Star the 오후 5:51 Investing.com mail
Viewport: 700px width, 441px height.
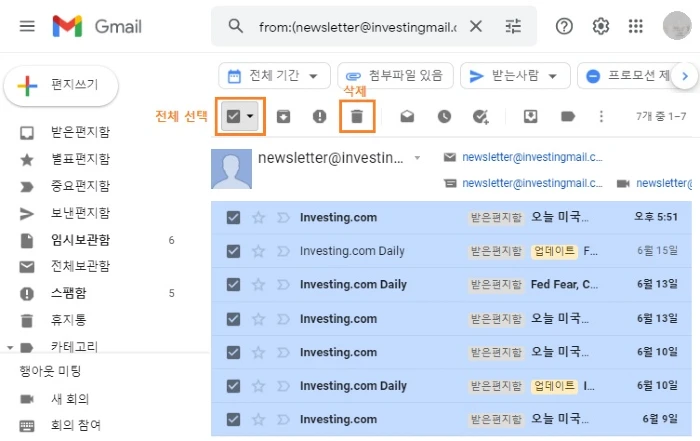(x=258, y=217)
